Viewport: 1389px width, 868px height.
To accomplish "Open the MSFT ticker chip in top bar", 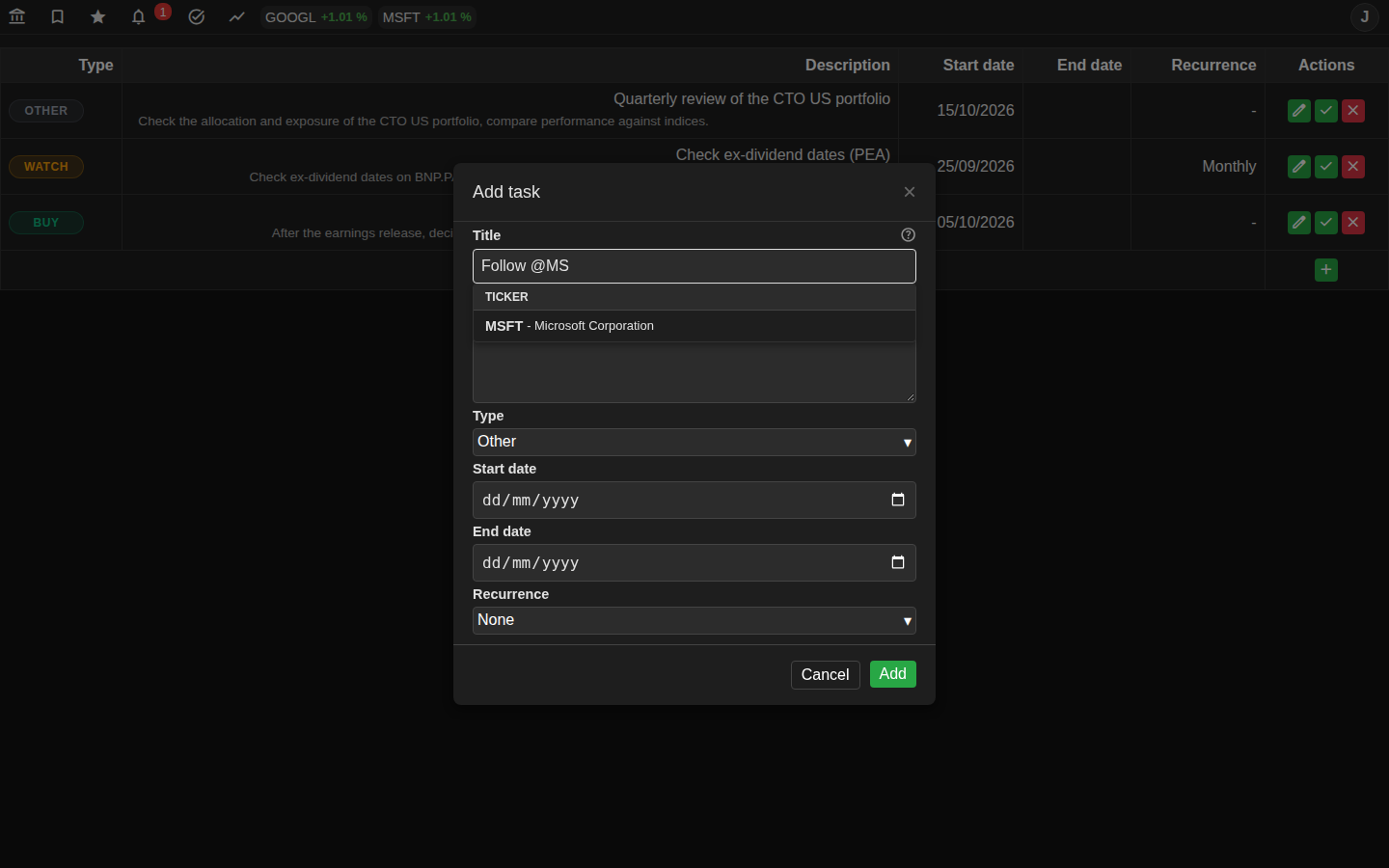I will click(x=427, y=17).
